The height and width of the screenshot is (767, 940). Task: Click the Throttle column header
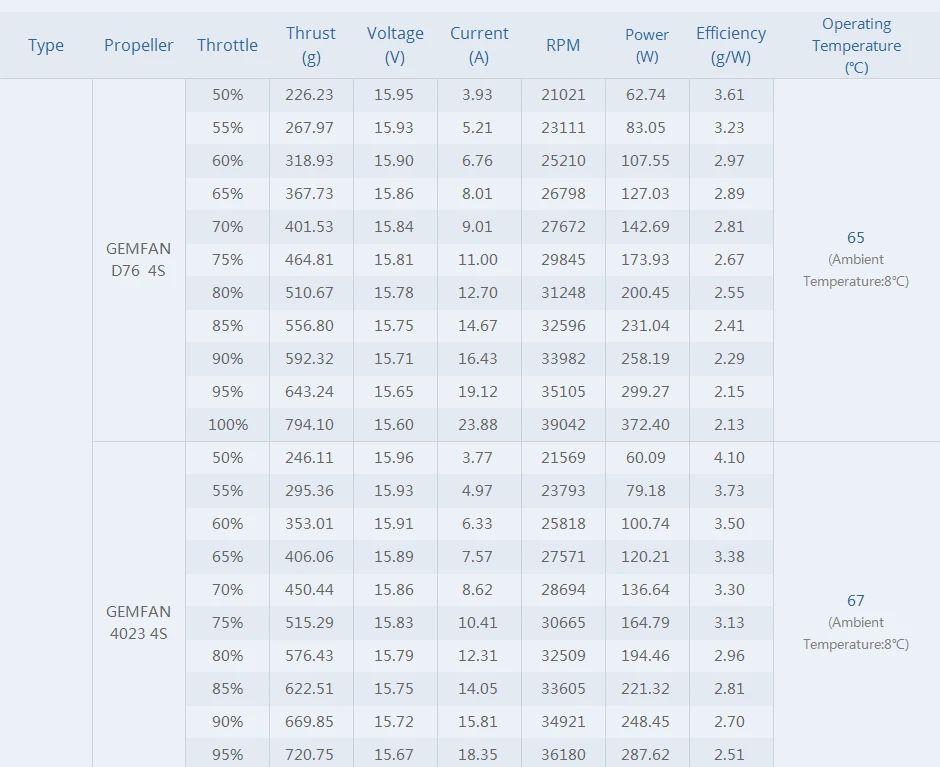(x=227, y=45)
